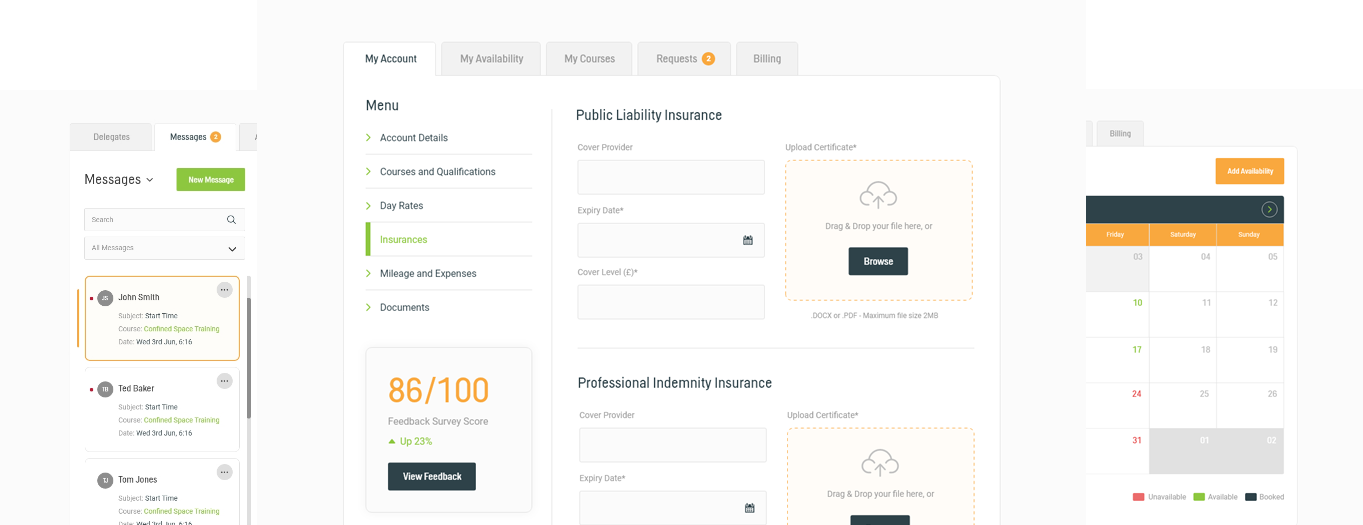Open the My Account tab
This screenshot has width=1363, height=525.
[x=390, y=59]
